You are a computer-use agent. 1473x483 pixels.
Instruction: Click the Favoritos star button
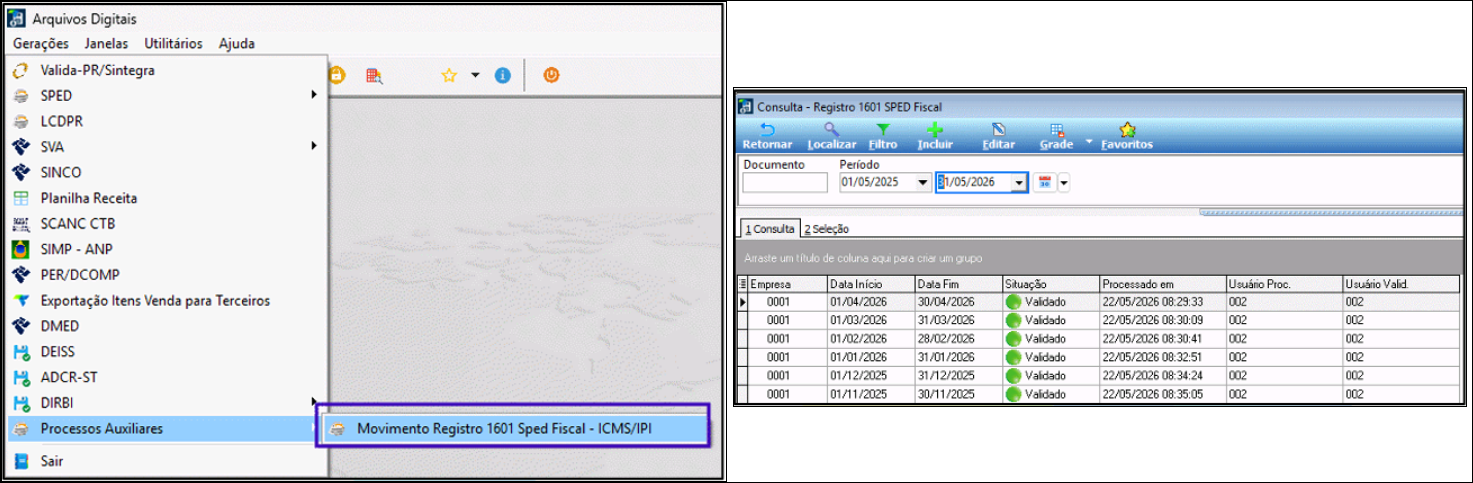[x=1127, y=136]
